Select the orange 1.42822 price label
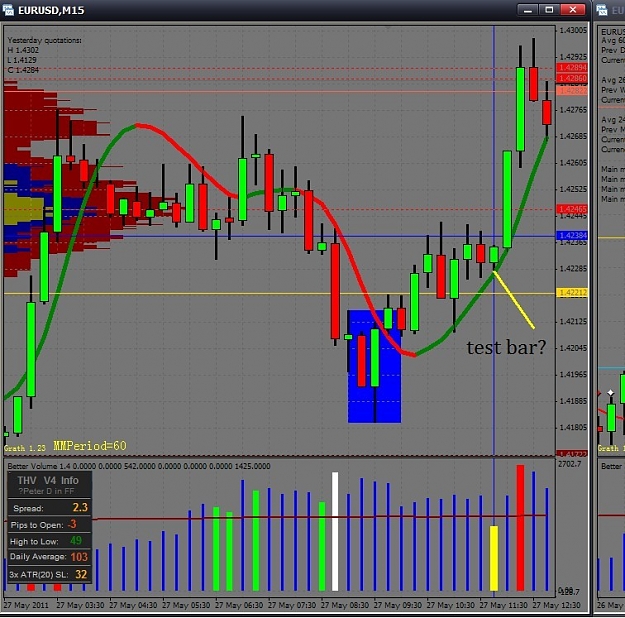625x618 pixels. coord(572,91)
